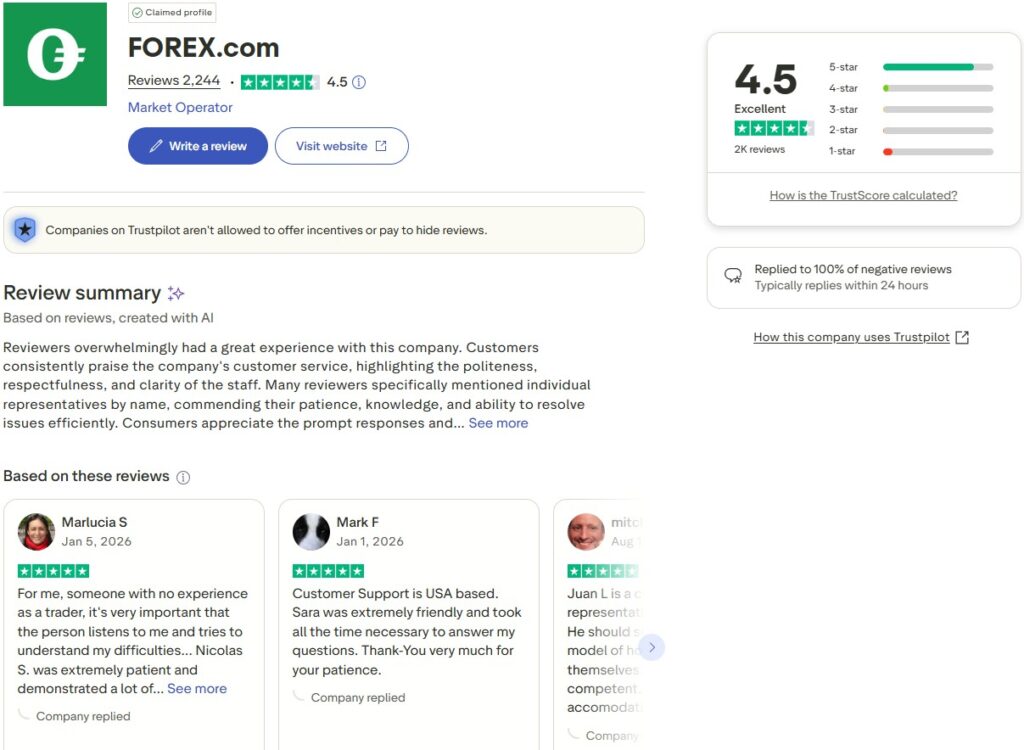
Task: Click the 5-star rating bar to filter reviews
Action: [937, 66]
